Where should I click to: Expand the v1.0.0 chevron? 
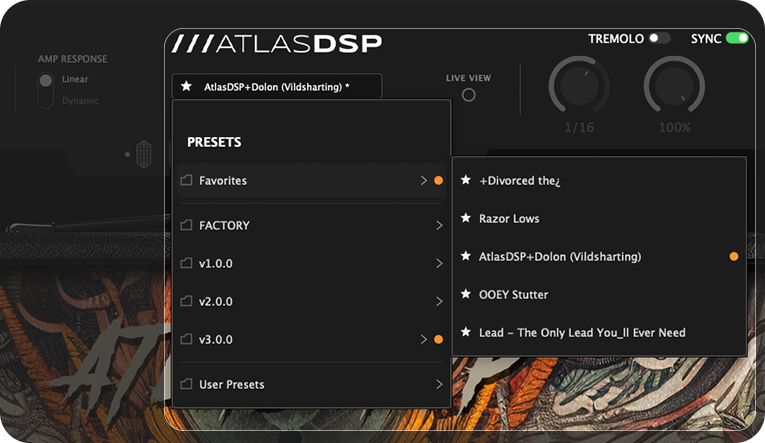pyautogui.click(x=439, y=263)
